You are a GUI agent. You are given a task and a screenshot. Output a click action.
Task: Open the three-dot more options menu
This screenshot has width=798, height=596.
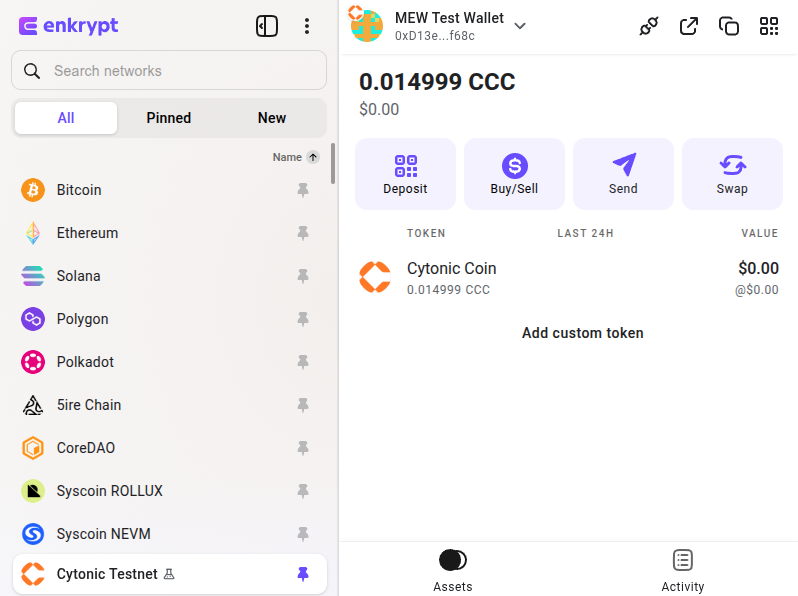pos(307,26)
